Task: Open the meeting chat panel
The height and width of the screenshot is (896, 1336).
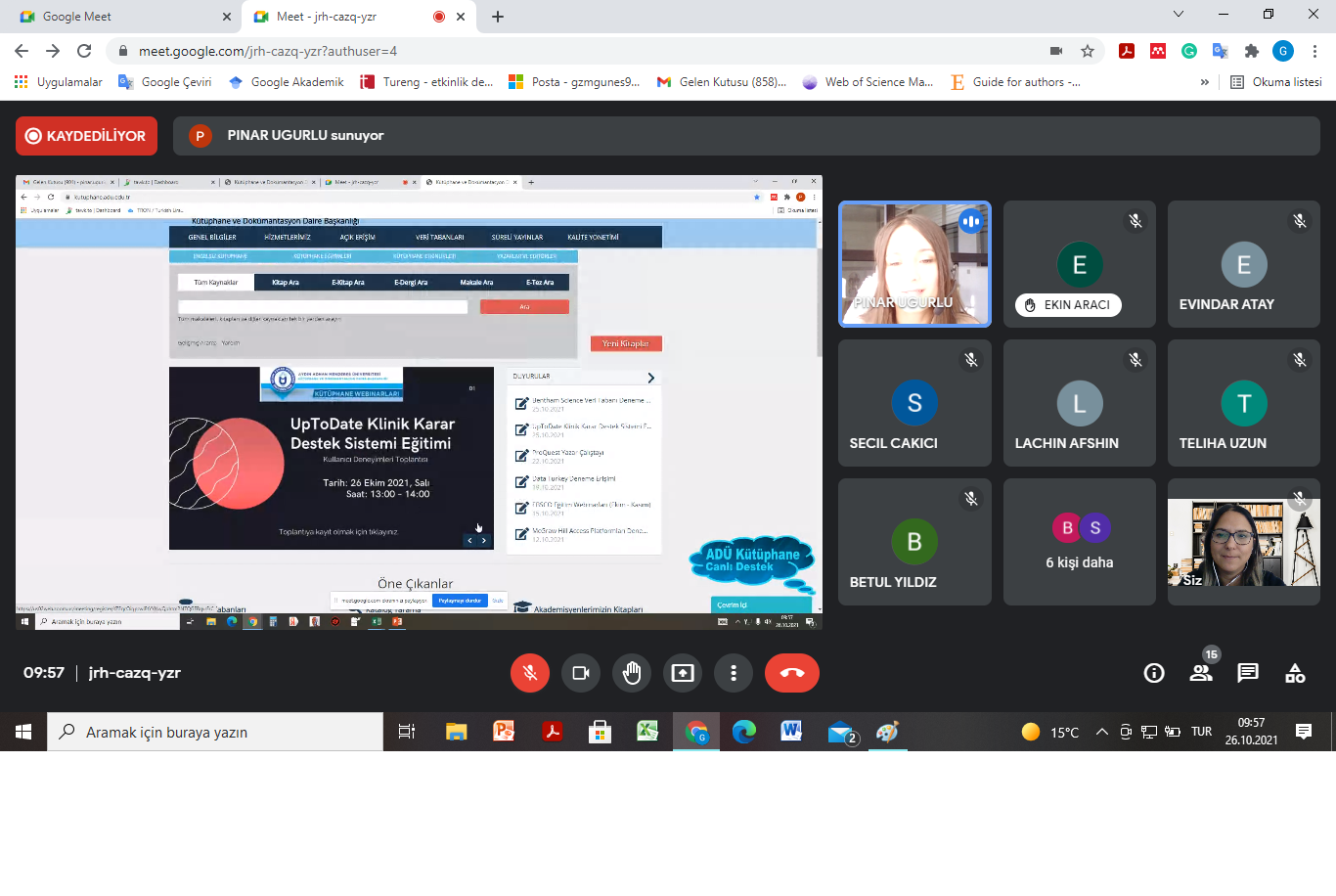Action: click(1248, 673)
